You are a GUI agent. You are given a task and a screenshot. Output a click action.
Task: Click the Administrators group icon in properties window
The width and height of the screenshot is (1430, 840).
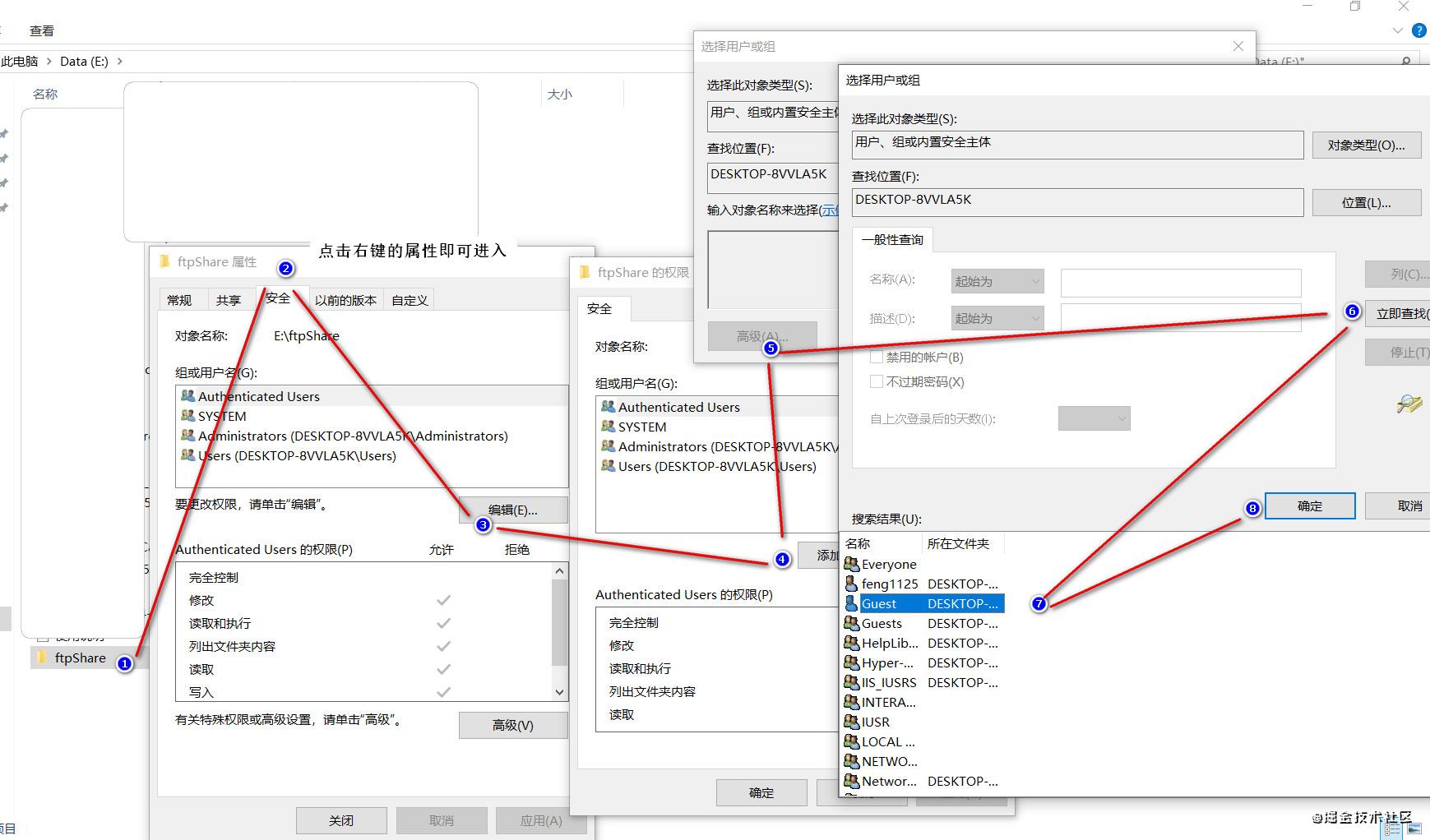tap(188, 435)
